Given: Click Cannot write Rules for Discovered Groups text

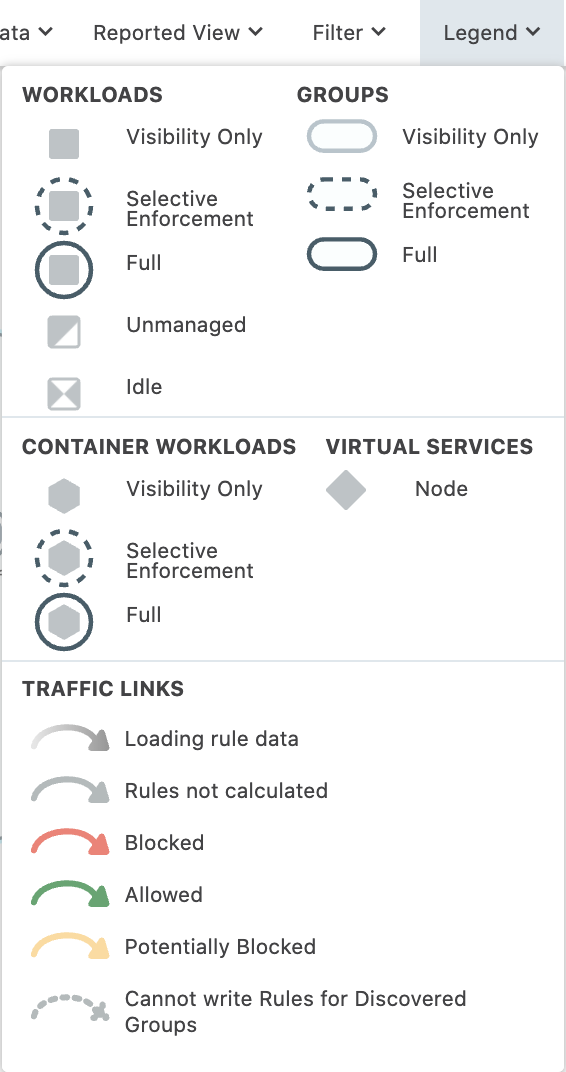Looking at the screenshot, I should click(295, 1011).
